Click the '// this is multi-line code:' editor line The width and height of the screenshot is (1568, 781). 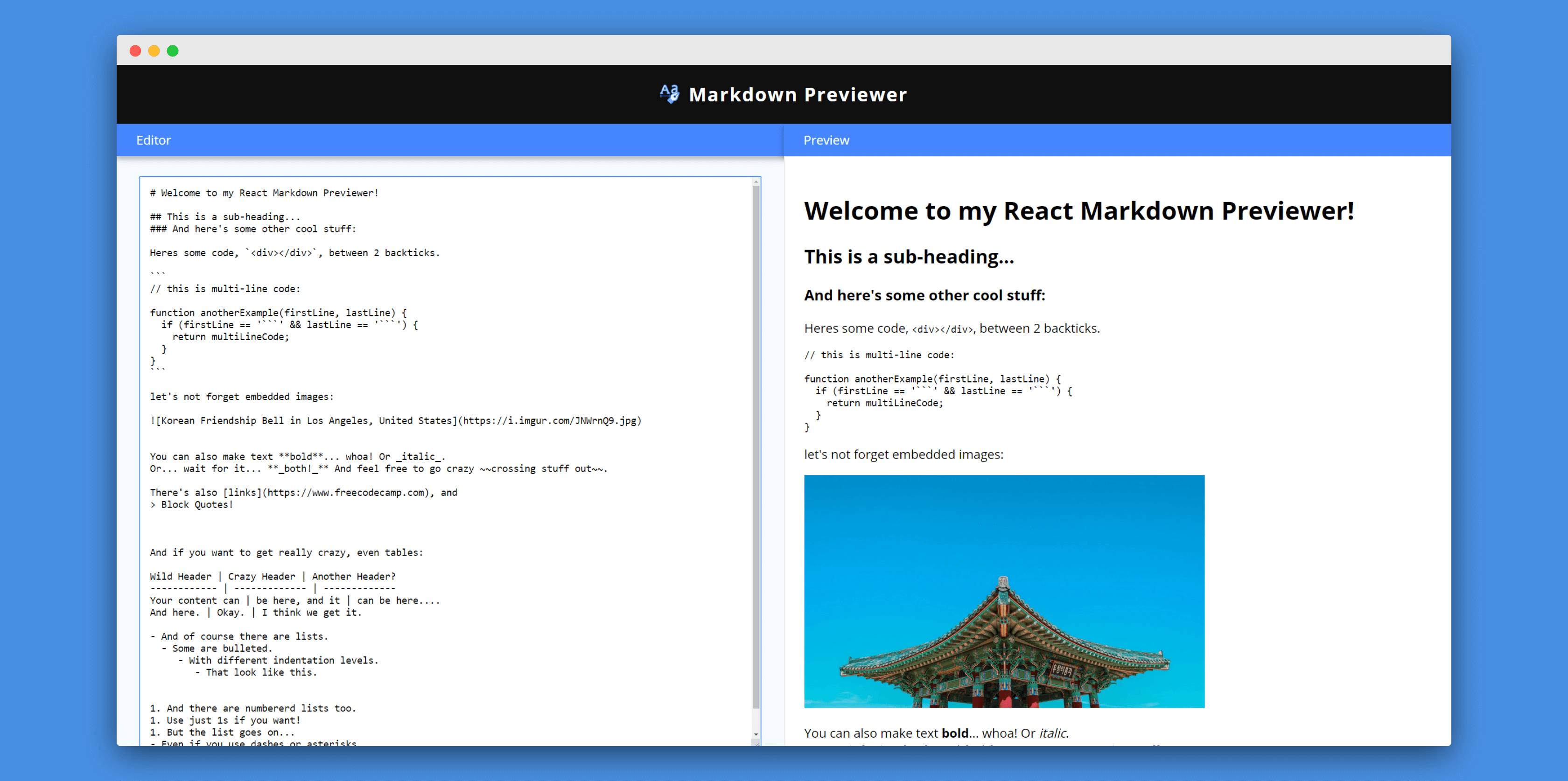point(225,288)
